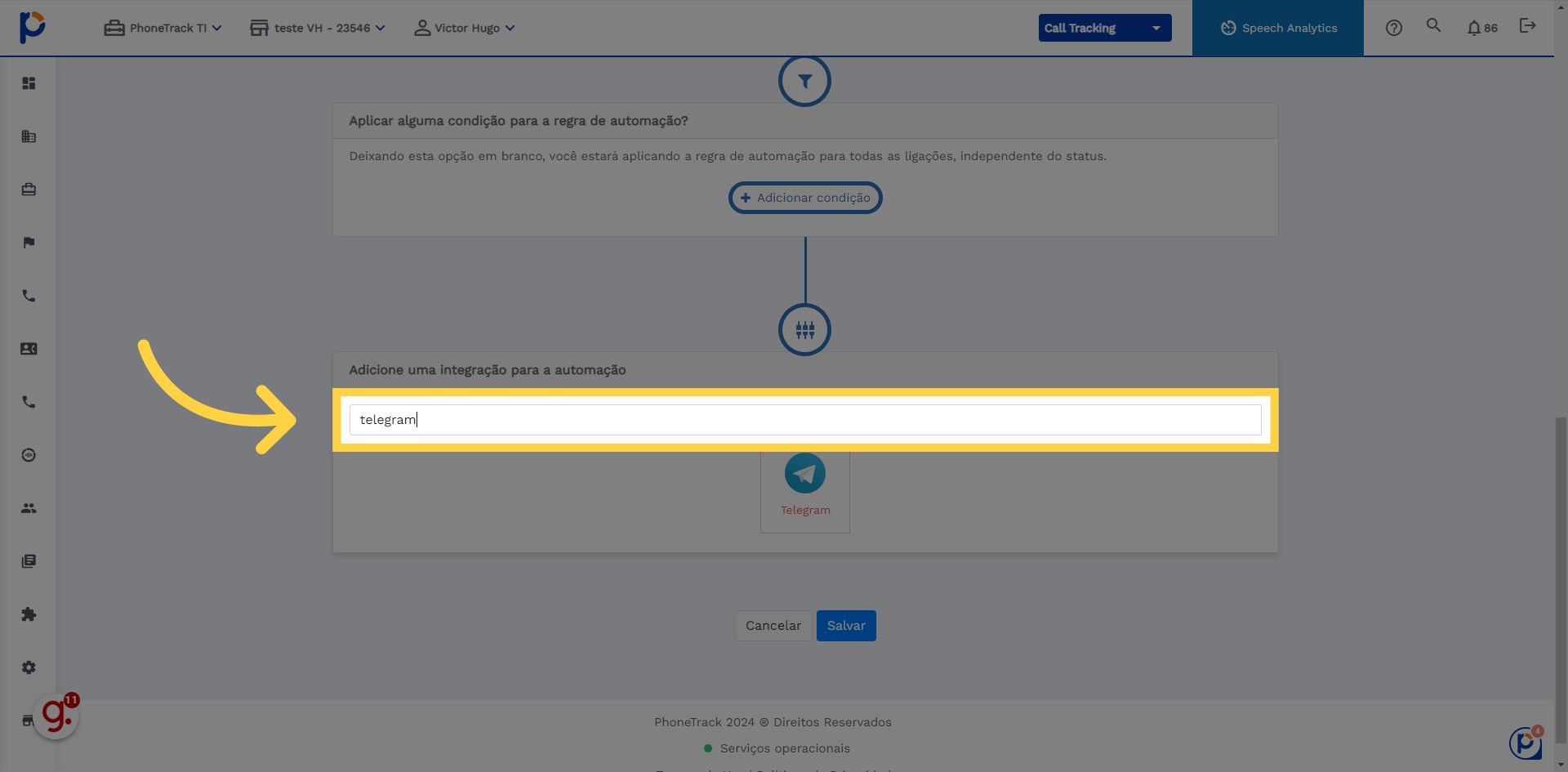Open the dashboard grid icon in sidebar

(29, 83)
